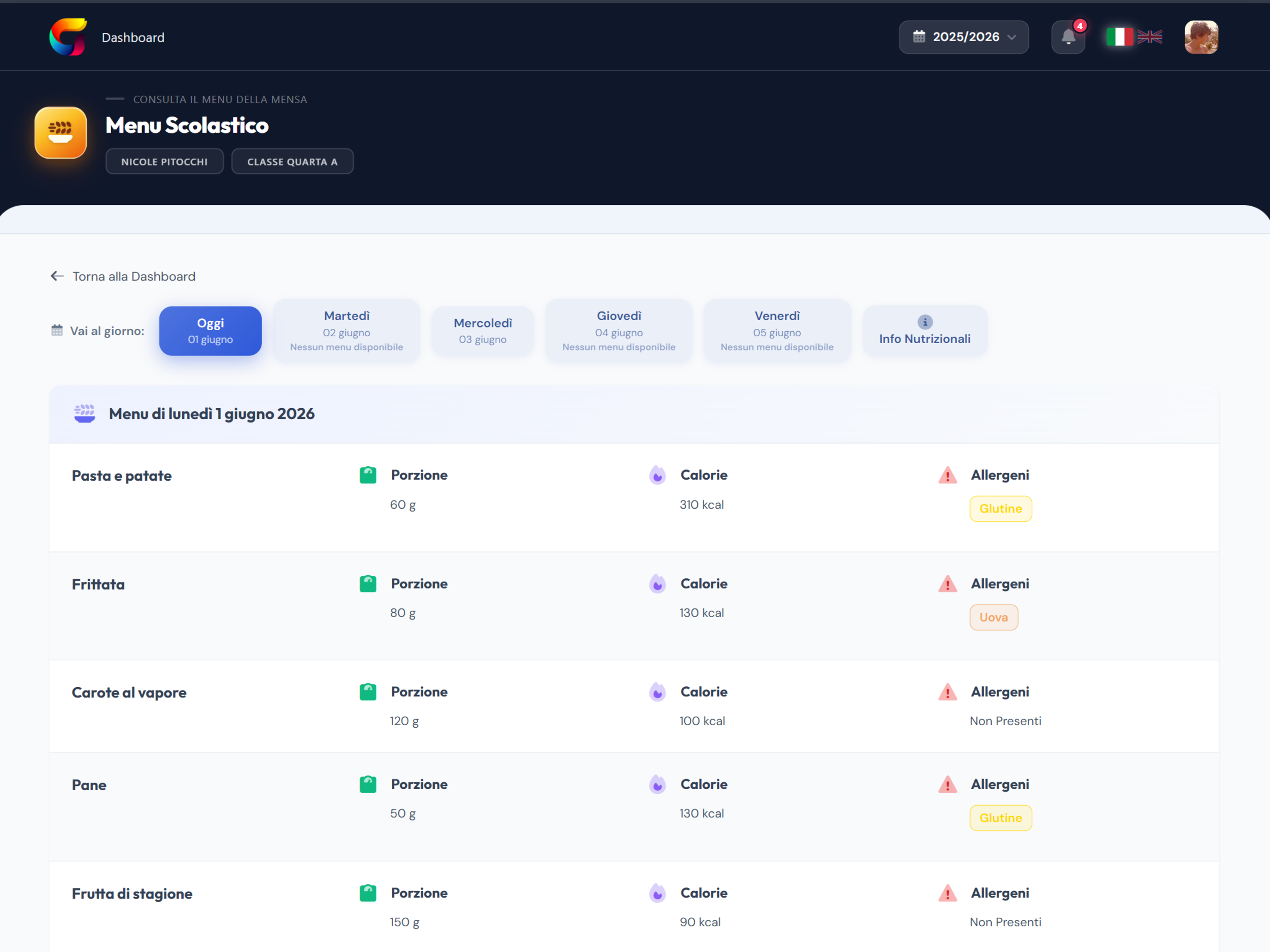Click Menu di lunedì 1 giugno 2026 heading
This screenshot has width=1270, height=952.
(211, 414)
